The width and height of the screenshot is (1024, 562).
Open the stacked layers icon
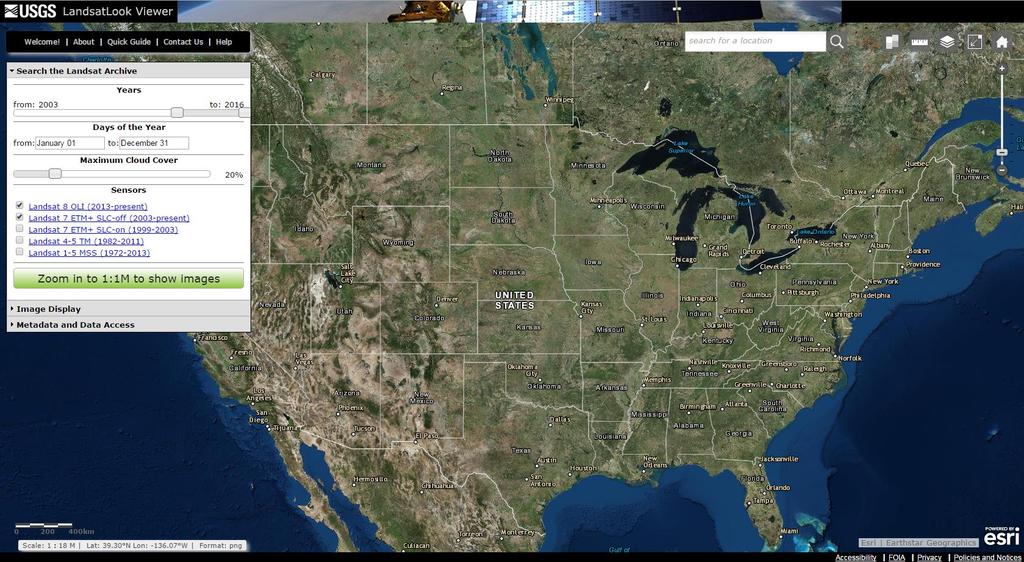[947, 42]
